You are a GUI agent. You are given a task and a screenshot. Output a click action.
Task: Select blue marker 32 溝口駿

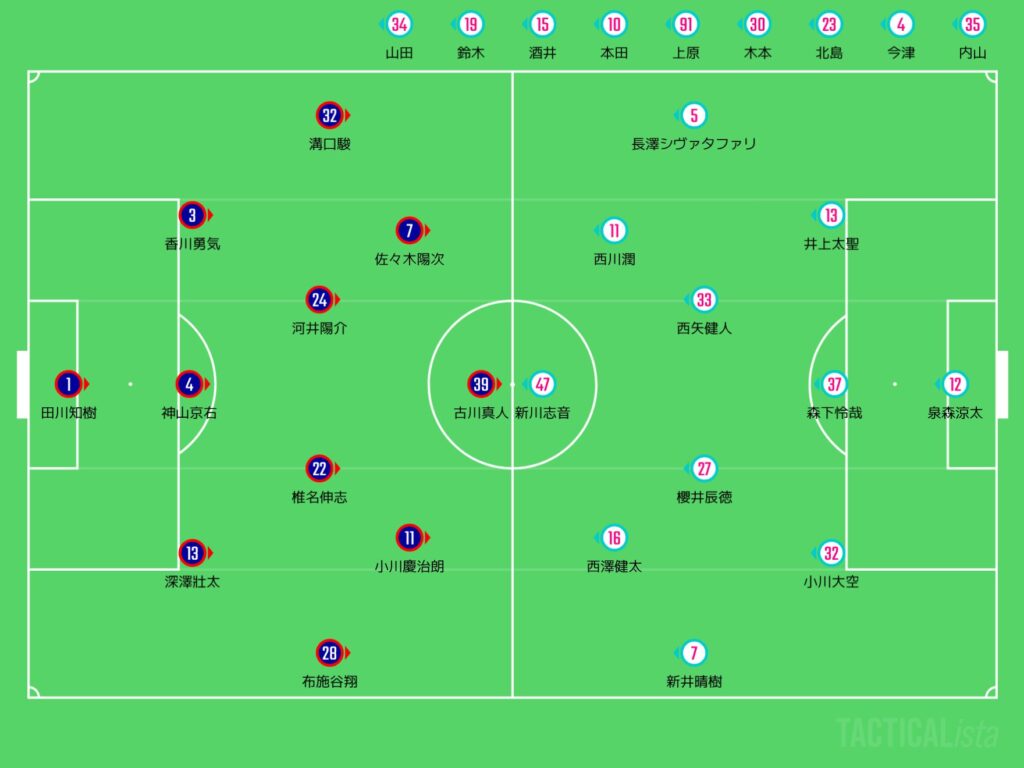click(329, 115)
